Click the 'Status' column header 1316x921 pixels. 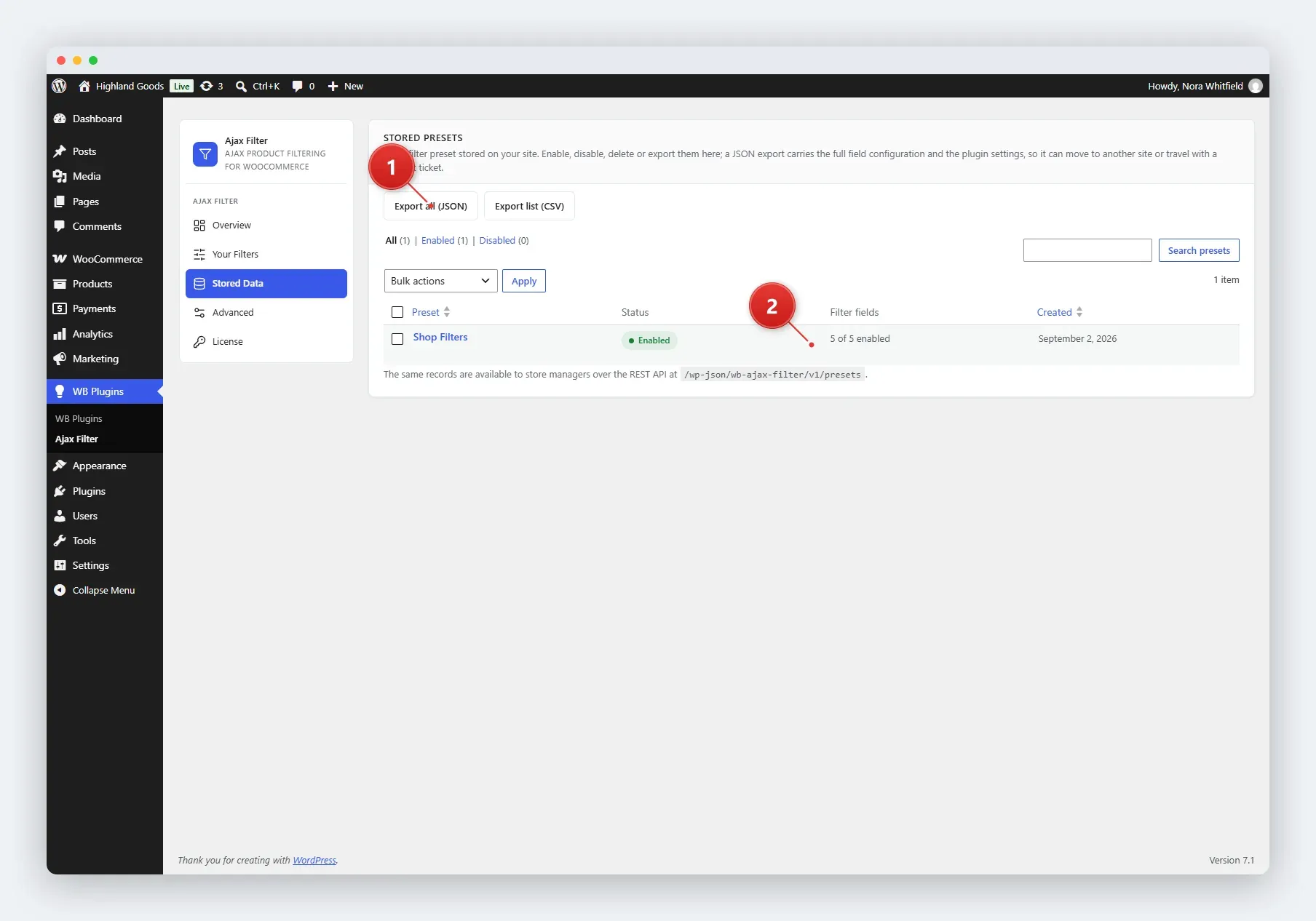click(x=635, y=312)
